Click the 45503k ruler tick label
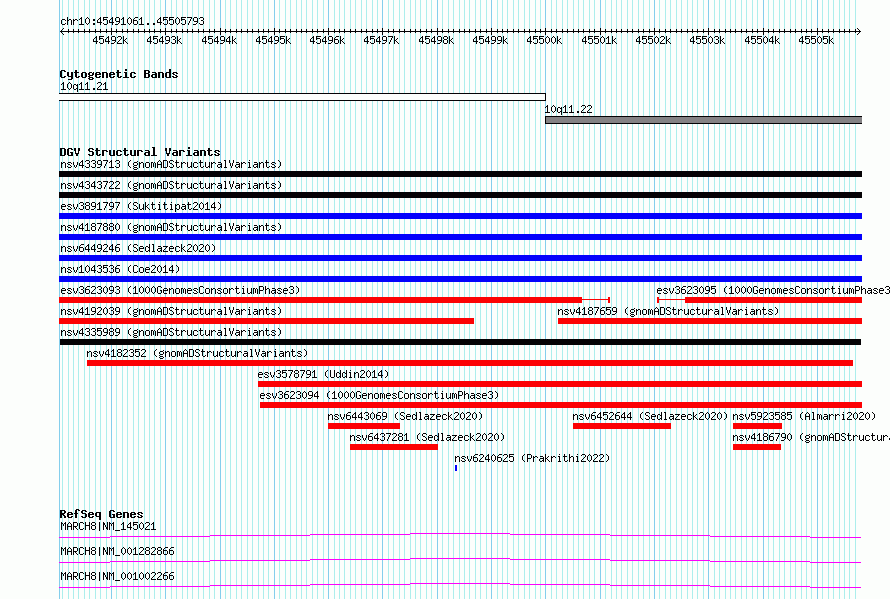Image resolution: width=890 pixels, height=599 pixels. (707, 41)
